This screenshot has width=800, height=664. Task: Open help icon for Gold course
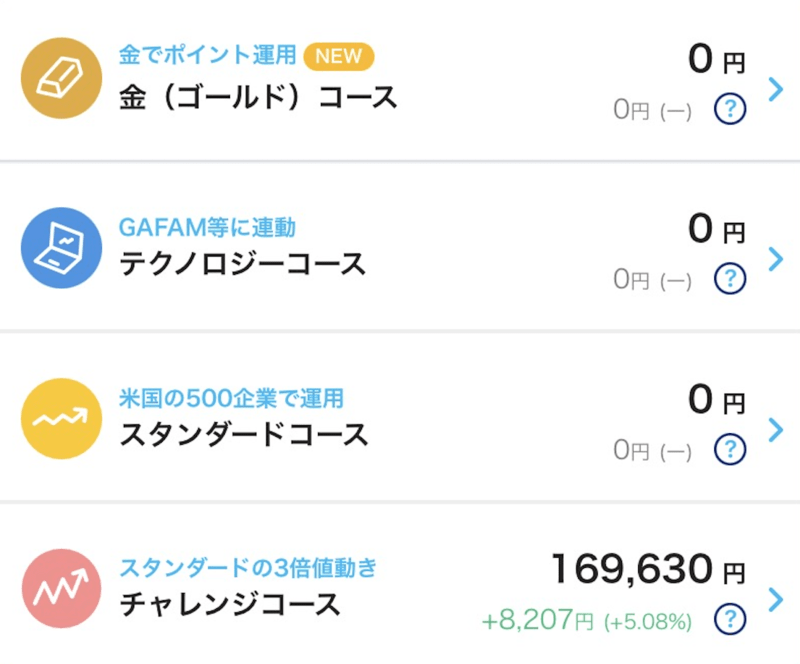[730, 109]
